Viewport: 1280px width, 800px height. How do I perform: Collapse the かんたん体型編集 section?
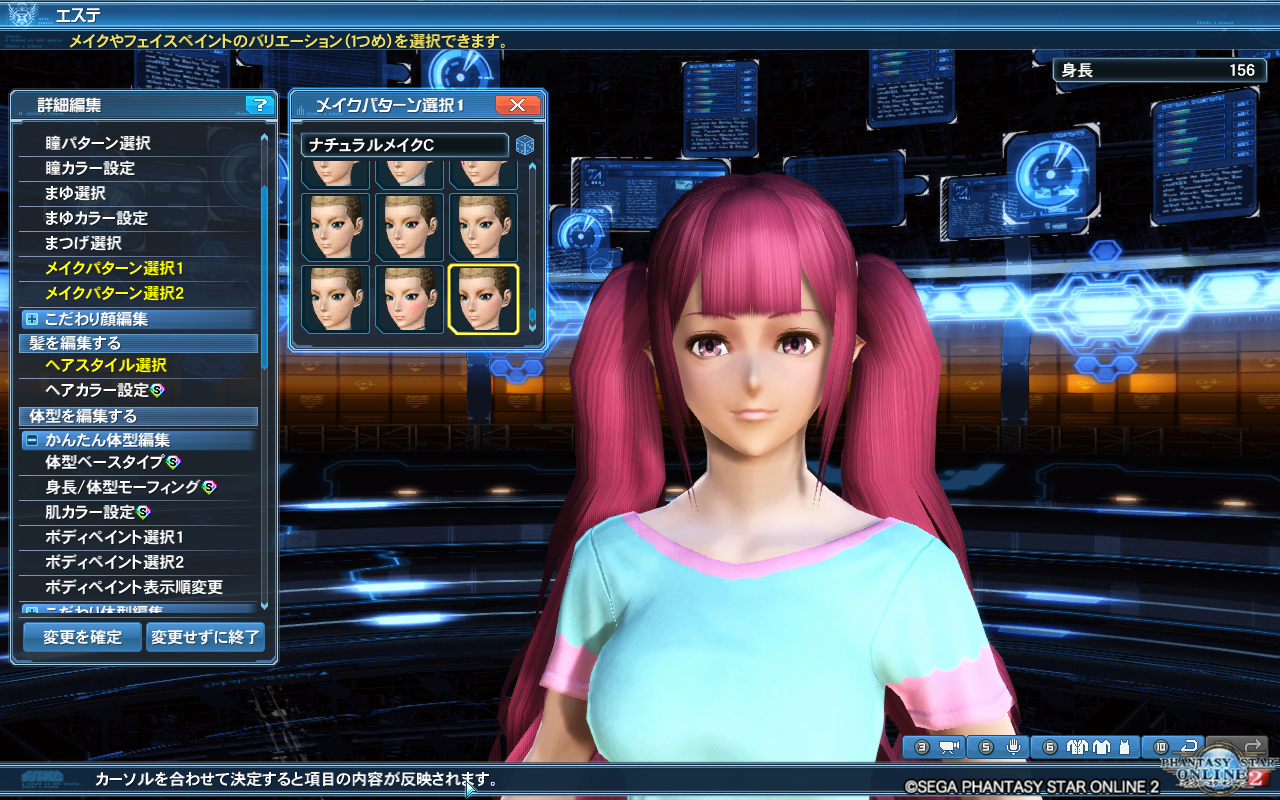click(32, 440)
